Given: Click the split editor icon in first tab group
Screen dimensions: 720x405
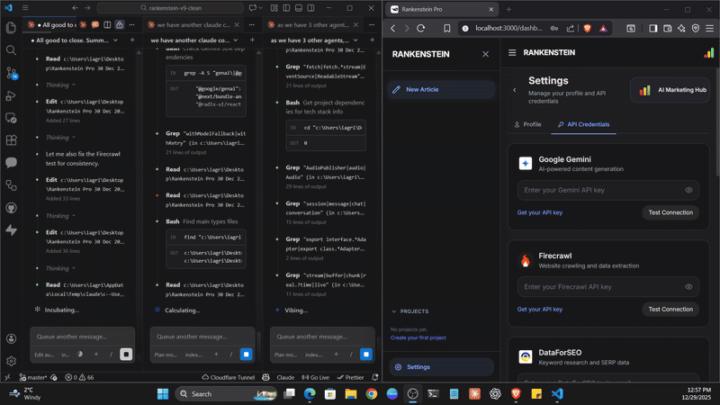Looking at the screenshot, I should pyautogui.click(x=107, y=24).
